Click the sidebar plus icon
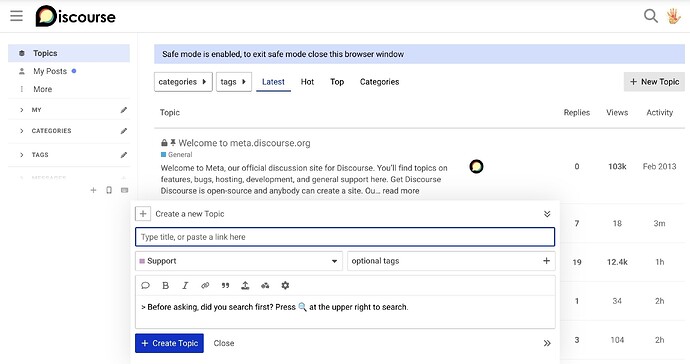The image size is (690, 364). click(93, 190)
